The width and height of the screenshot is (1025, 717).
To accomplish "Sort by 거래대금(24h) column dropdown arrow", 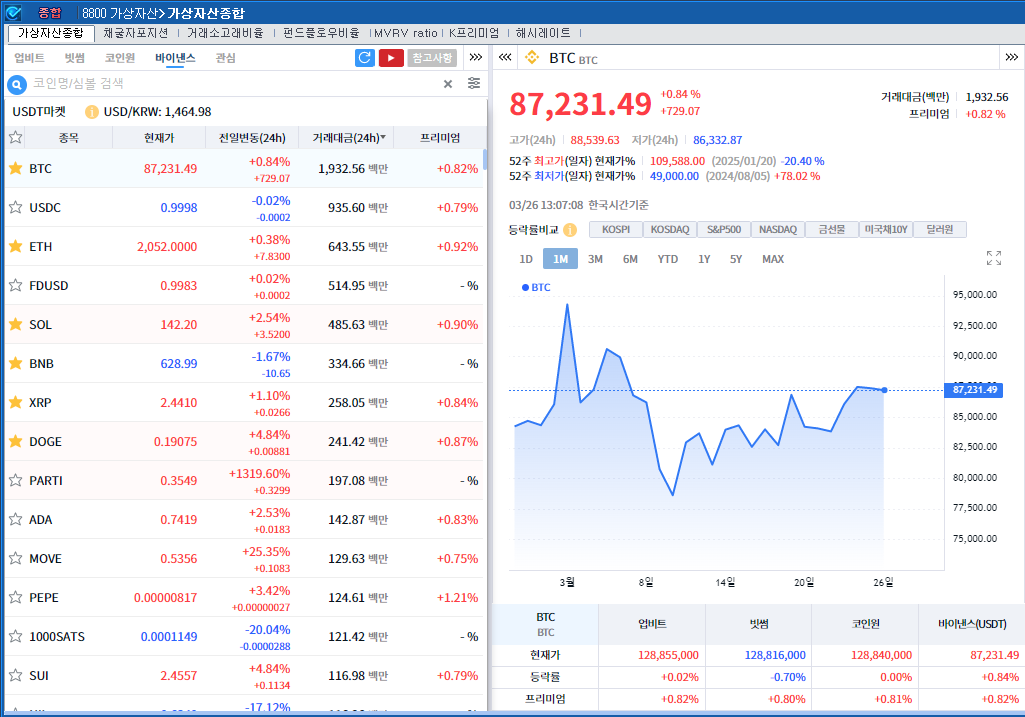I will [x=383, y=138].
